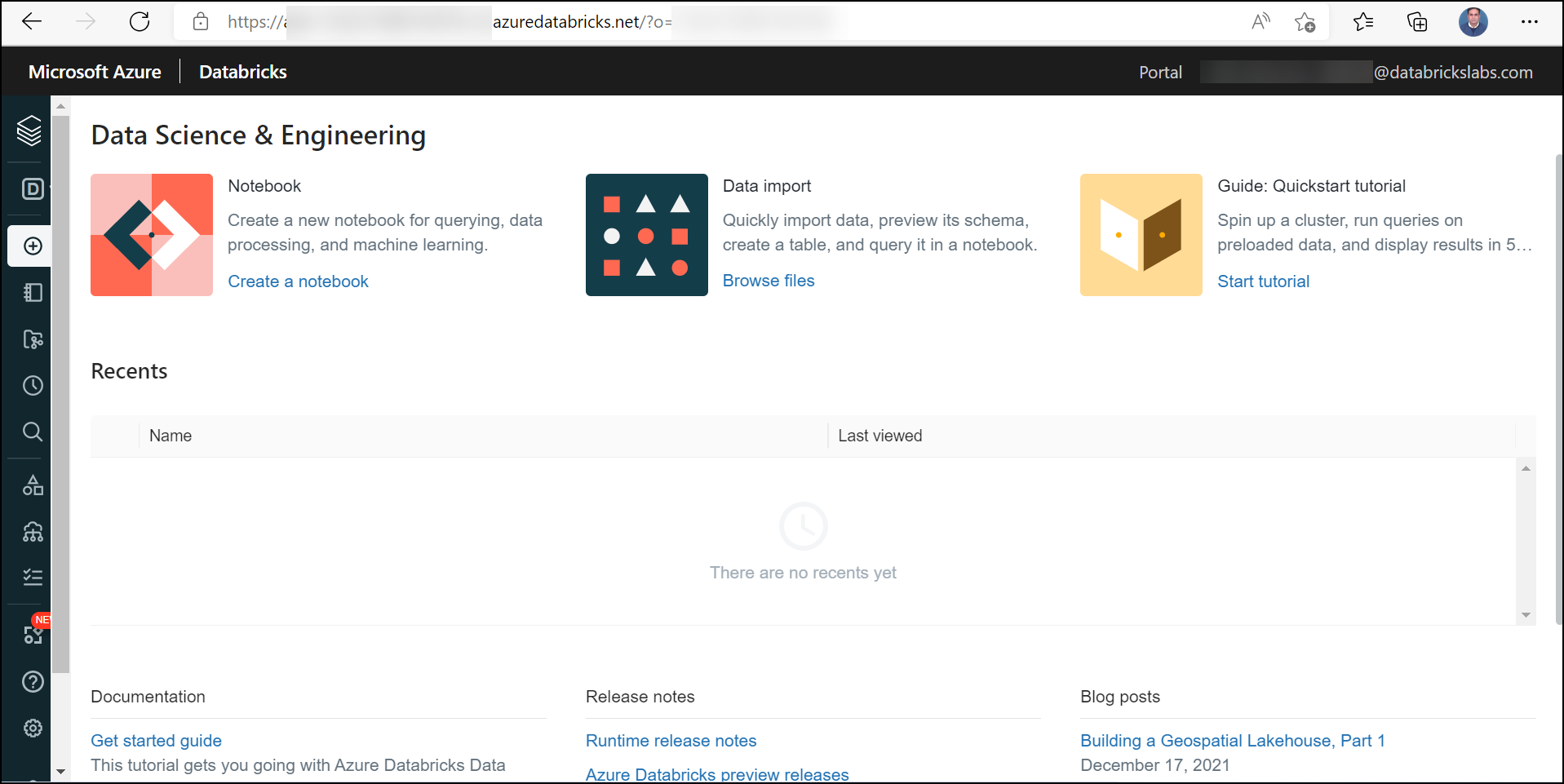Click the Search magnifier icon in sidebar
This screenshot has height=784, width=1564.
pyautogui.click(x=33, y=432)
